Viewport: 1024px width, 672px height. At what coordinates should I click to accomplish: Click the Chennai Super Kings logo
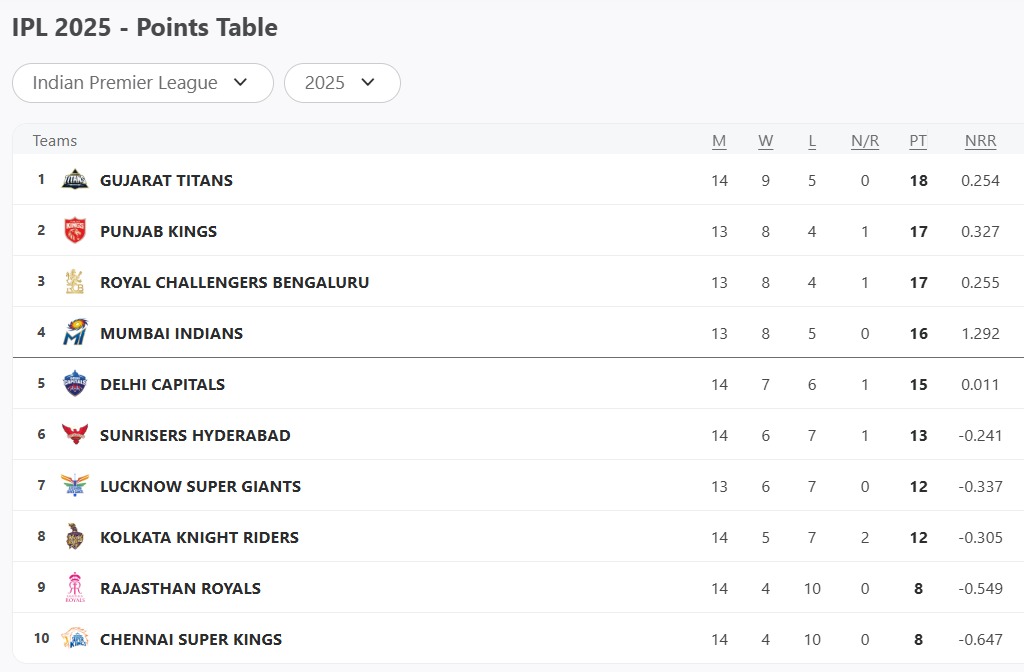[75, 639]
